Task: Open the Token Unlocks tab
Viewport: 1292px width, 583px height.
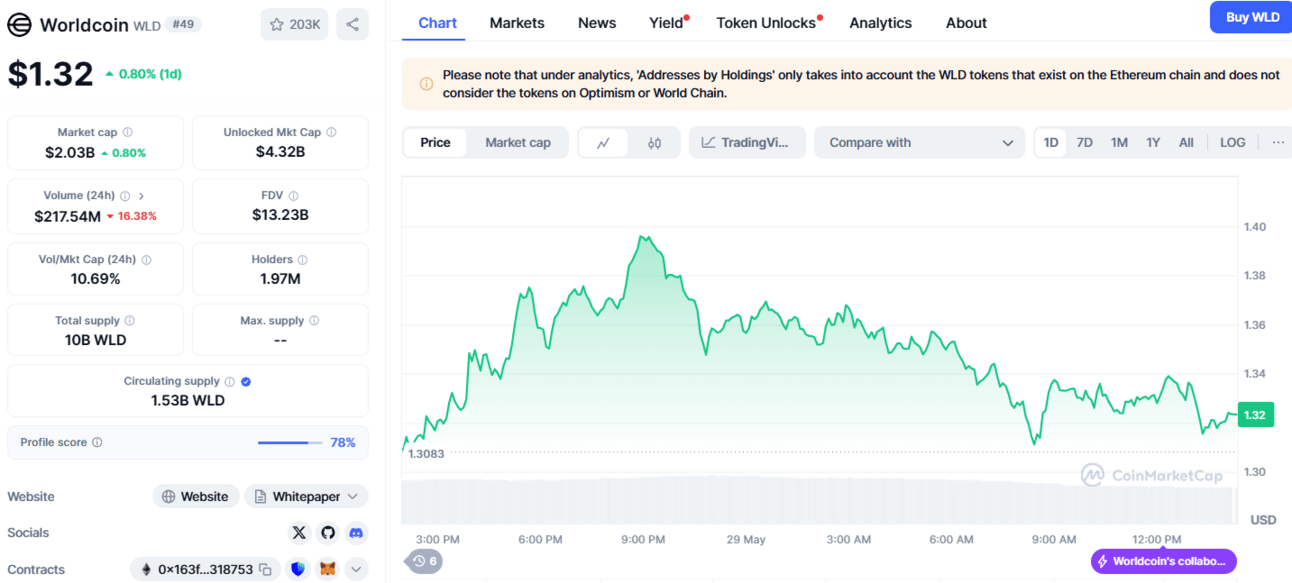Action: coord(766,23)
